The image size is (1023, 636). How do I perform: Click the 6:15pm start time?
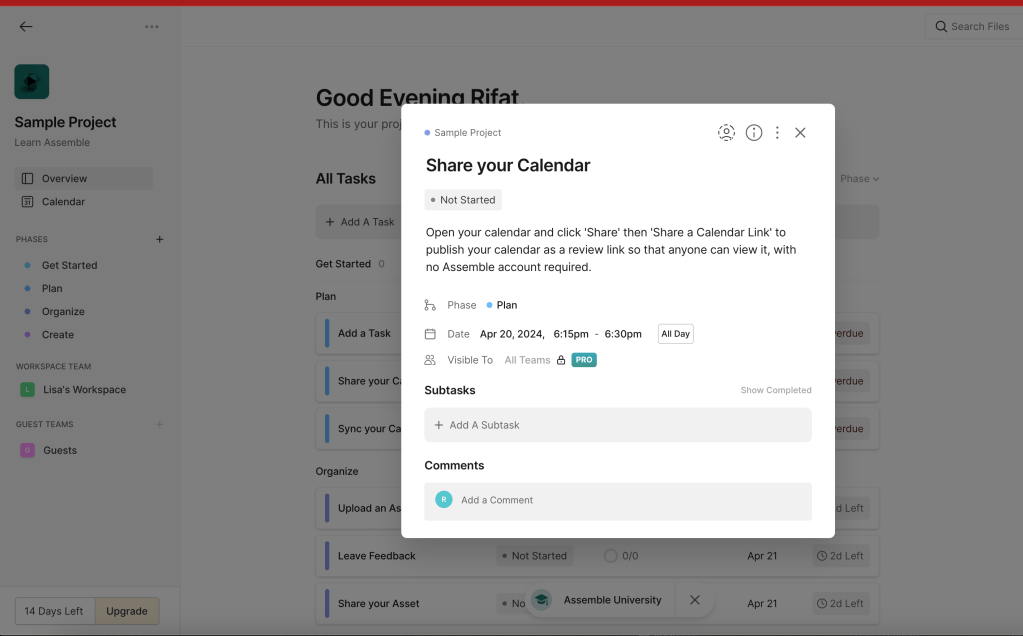(571, 334)
